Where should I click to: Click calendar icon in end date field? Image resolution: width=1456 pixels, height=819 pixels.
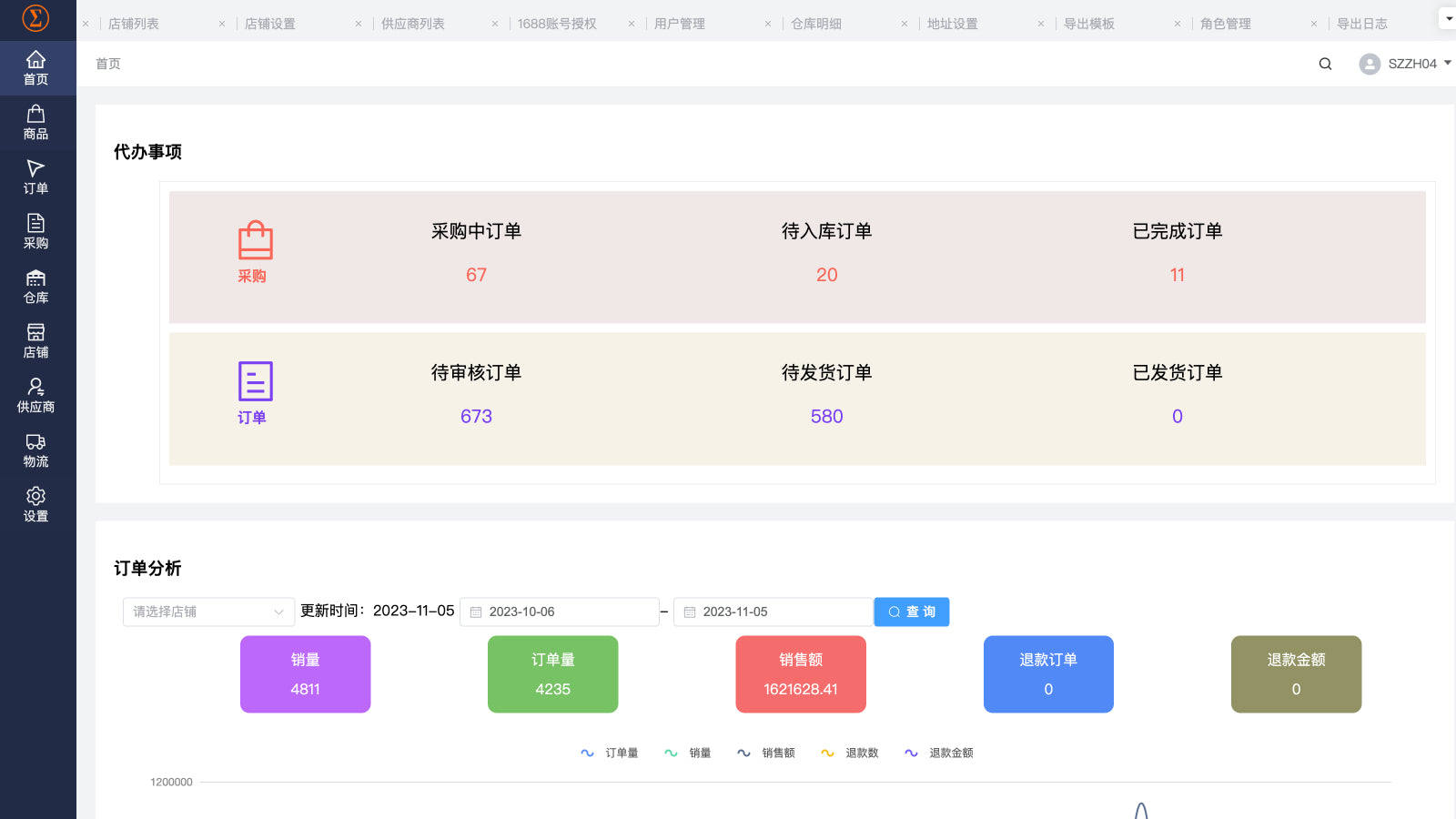(x=690, y=612)
